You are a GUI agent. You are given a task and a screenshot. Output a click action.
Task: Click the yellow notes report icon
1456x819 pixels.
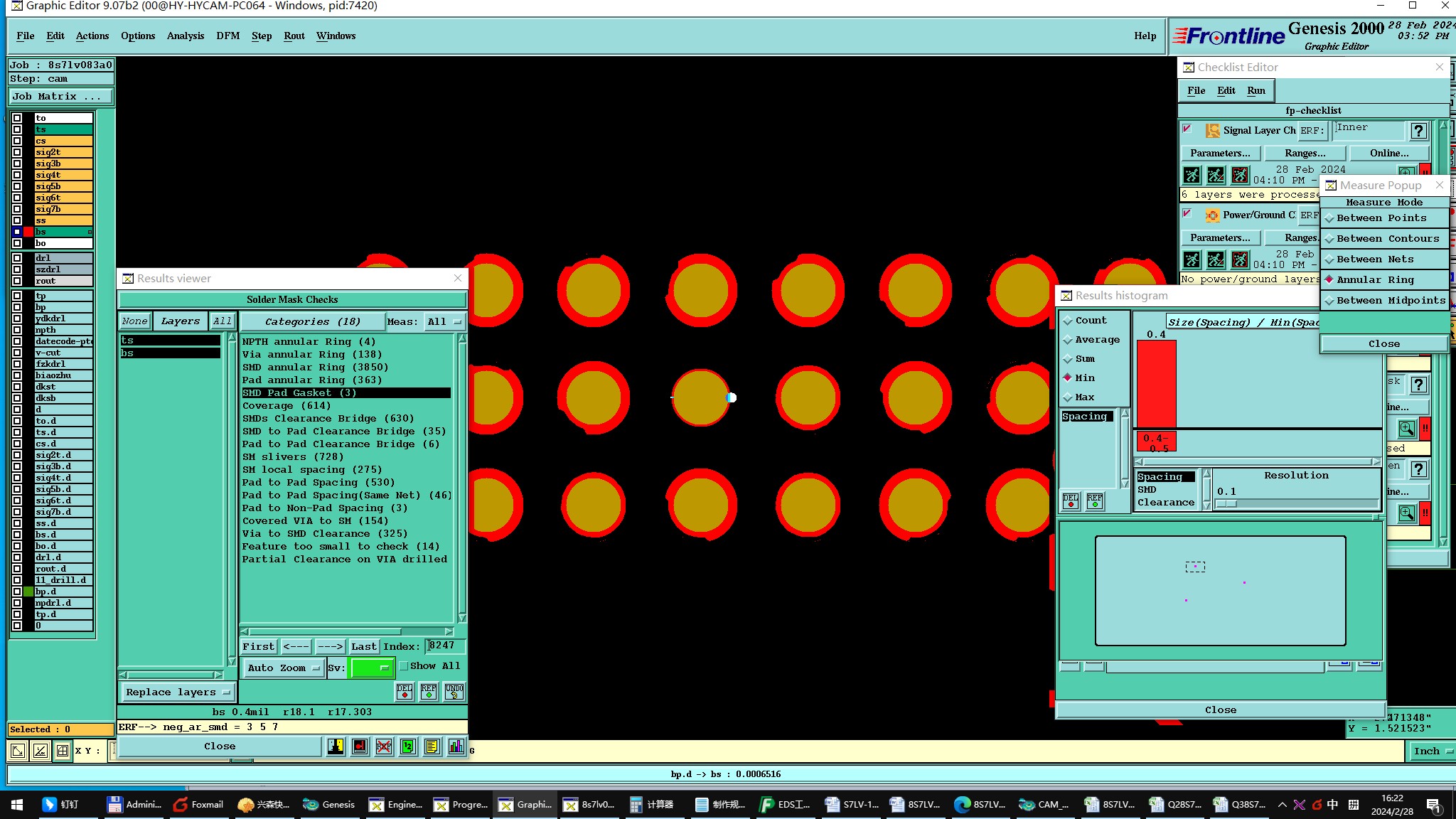[432, 746]
